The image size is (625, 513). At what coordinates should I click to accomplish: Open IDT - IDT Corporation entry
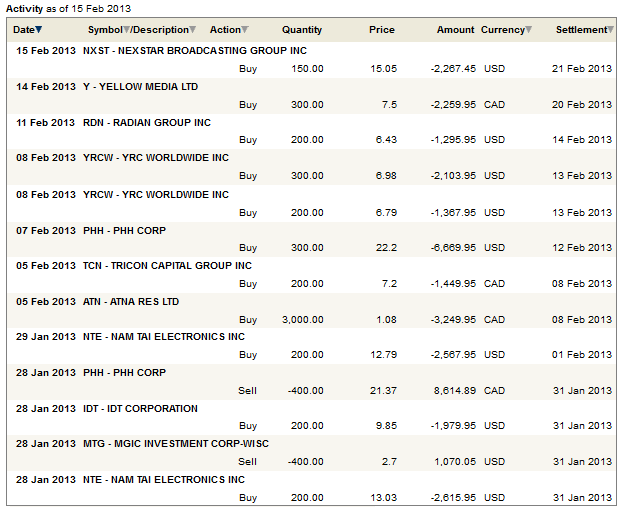(x=140, y=409)
